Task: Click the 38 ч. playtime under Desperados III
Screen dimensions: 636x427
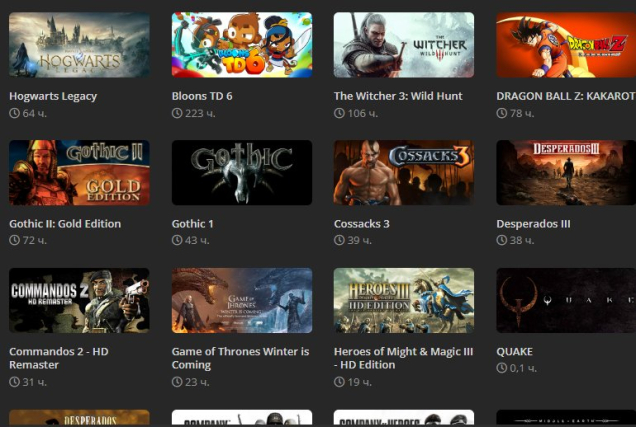Action: [522, 241]
